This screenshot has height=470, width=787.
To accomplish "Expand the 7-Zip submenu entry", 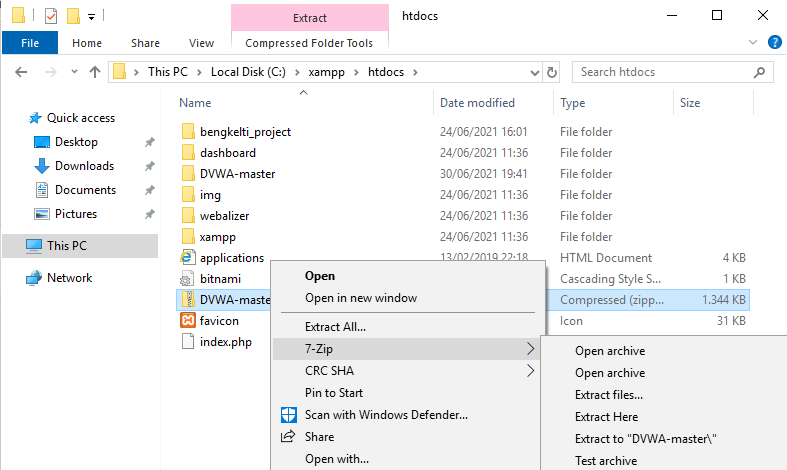I will click(x=406, y=349).
